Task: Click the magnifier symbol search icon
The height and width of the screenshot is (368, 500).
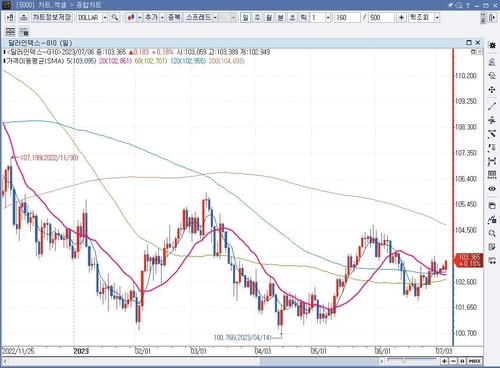Action: pos(115,17)
